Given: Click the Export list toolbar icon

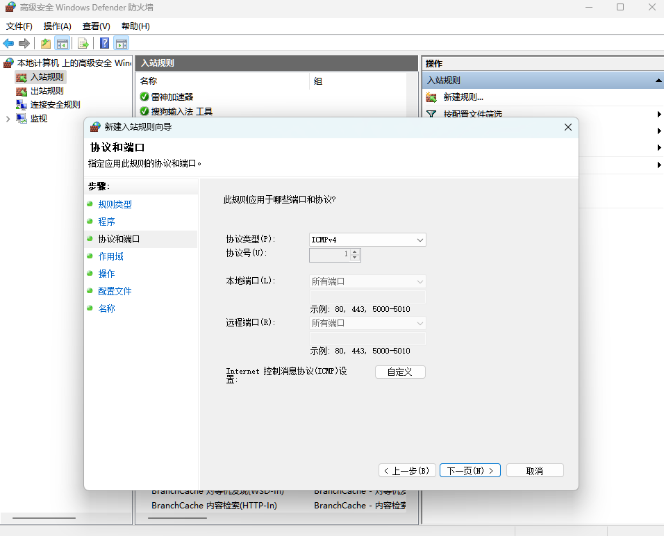Looking at the screenshot, I should (83, 43).
